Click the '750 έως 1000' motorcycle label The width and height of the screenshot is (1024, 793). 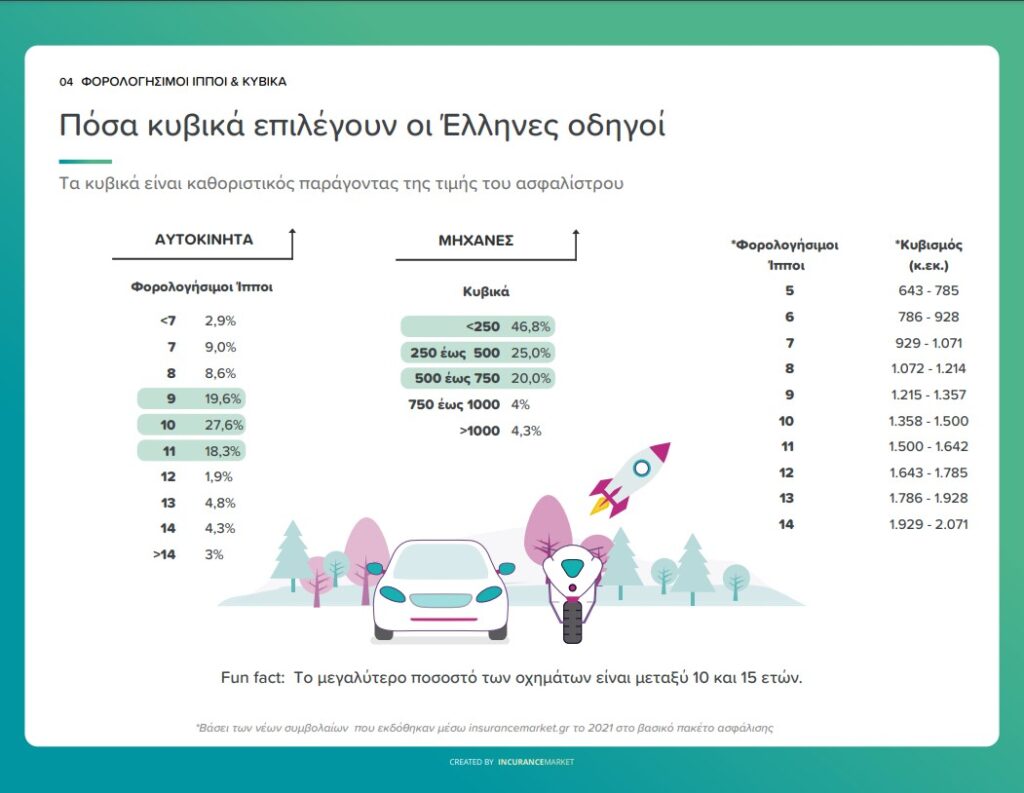click(454, 404)
